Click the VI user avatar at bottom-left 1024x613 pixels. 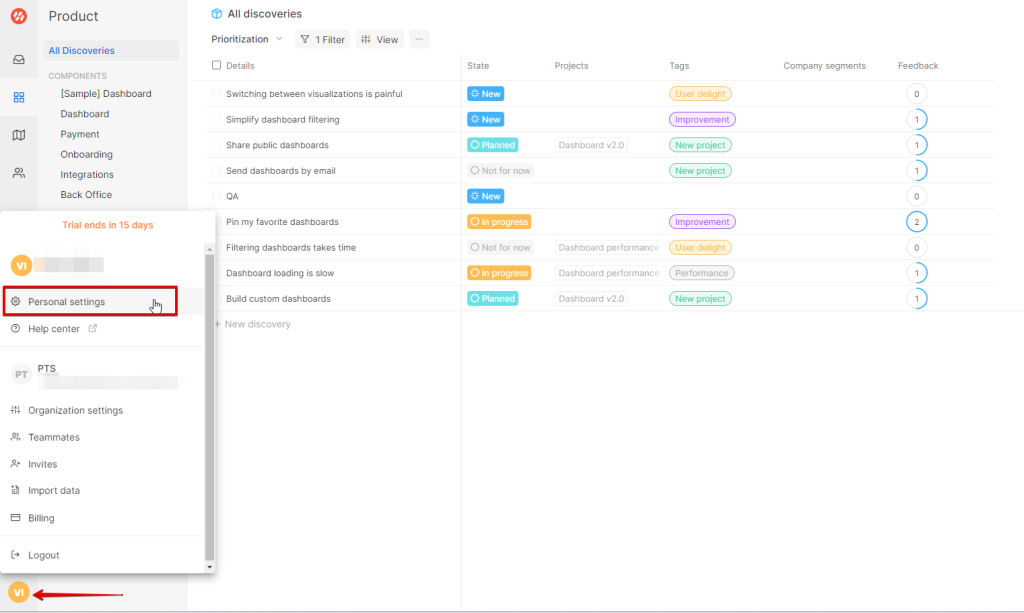(18, 593)
